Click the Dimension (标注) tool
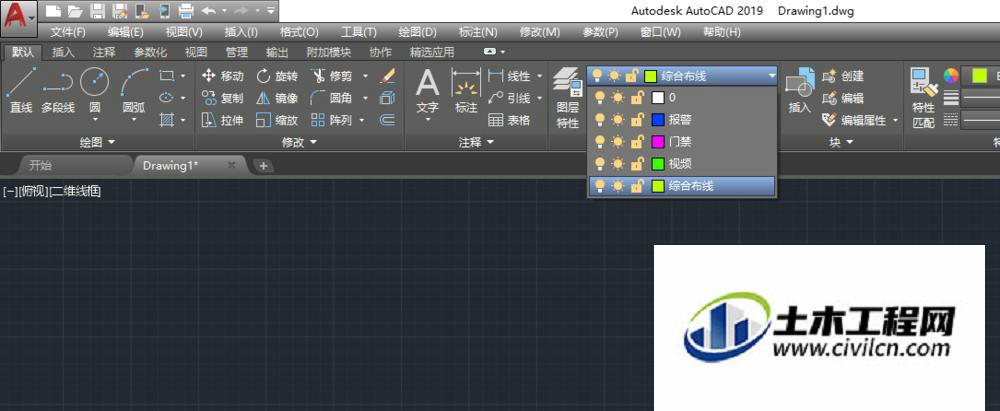Screen dimensions: 1000x411 click(x=466, y=91)
